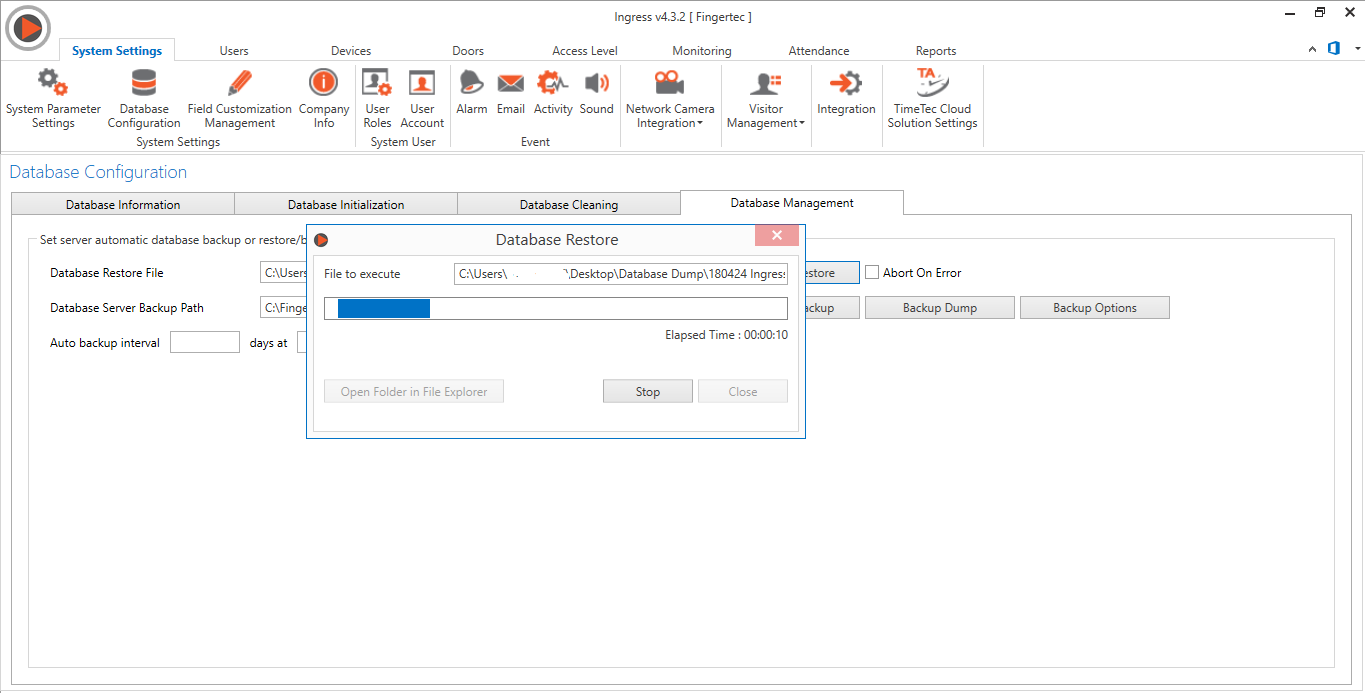Expand the ribbon options down arrow
The width and height of the screenshot is (1365, 693).
(1357, 49)
